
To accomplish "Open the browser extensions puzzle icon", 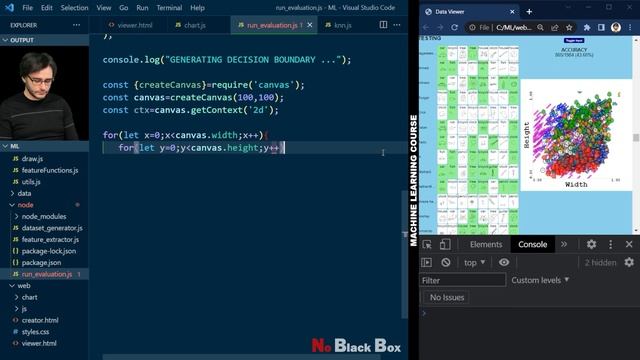I will coord(587,27).
